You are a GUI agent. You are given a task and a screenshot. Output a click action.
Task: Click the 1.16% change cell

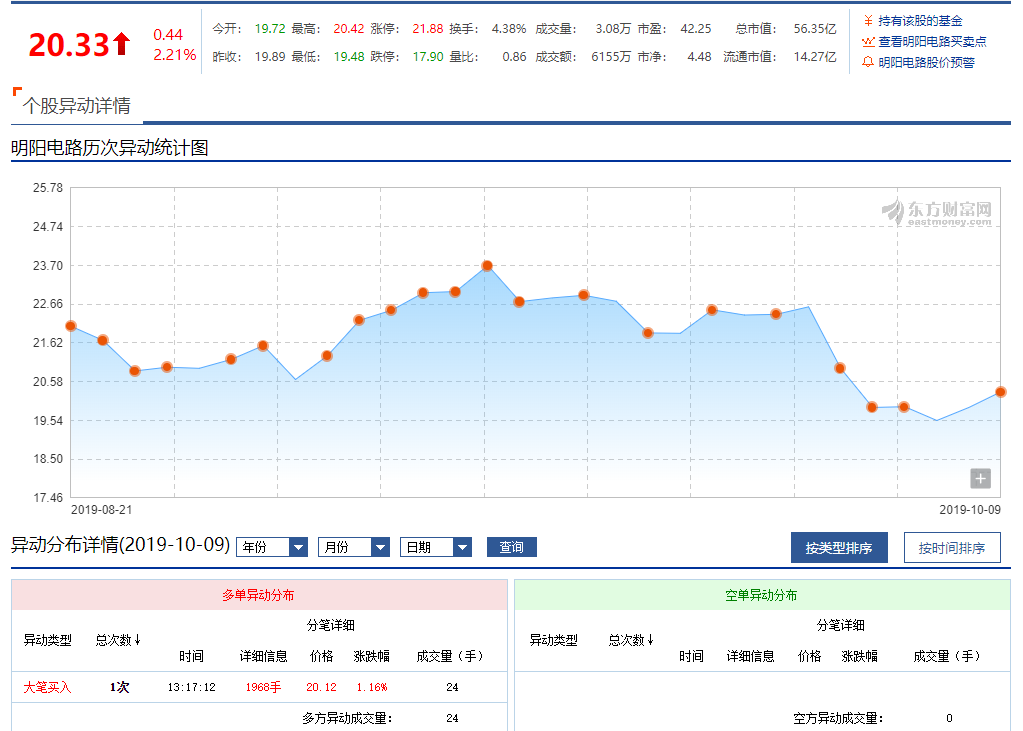coord(371,687)
